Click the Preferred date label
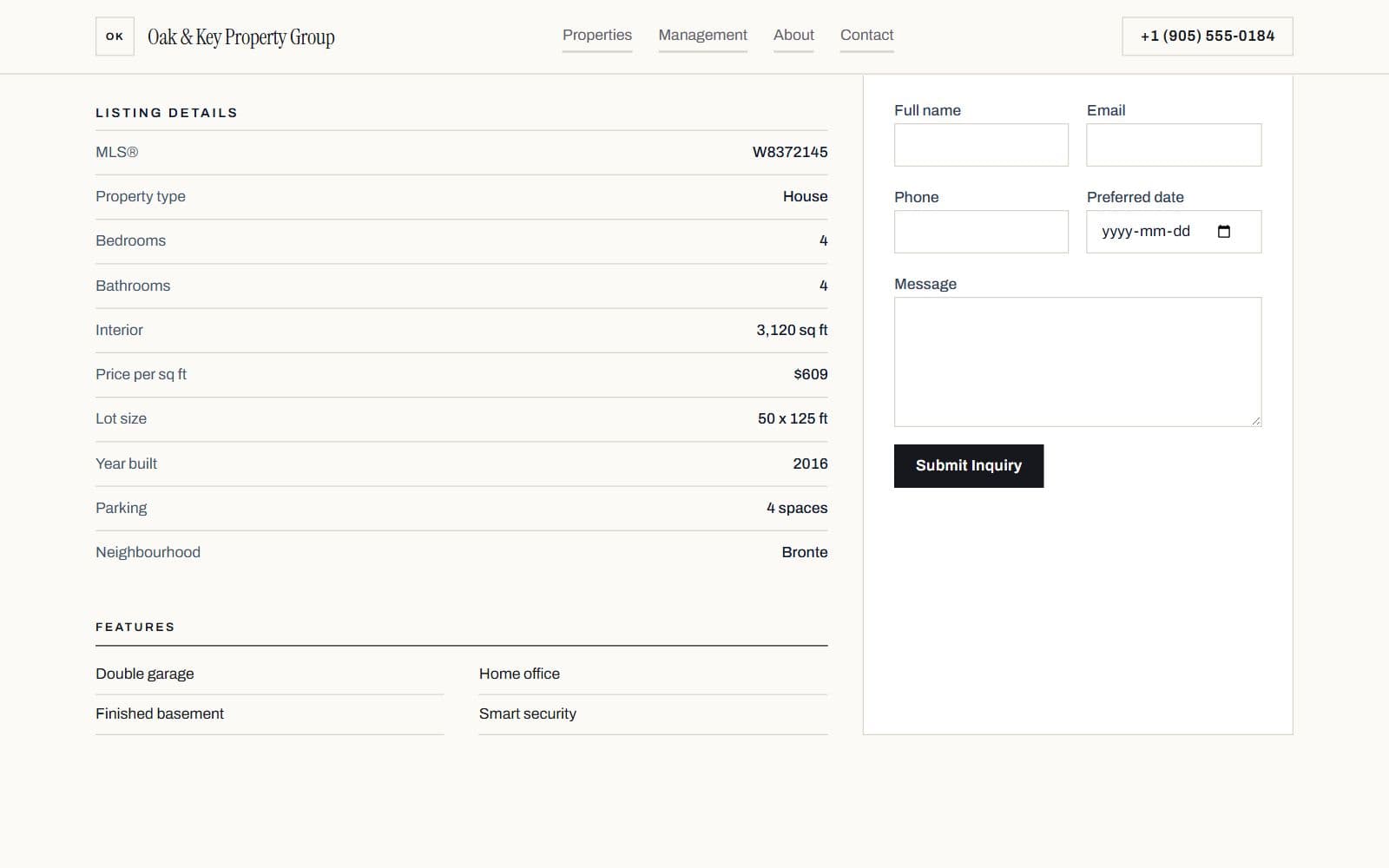 pyautogui.click(x=1136, y=197)
